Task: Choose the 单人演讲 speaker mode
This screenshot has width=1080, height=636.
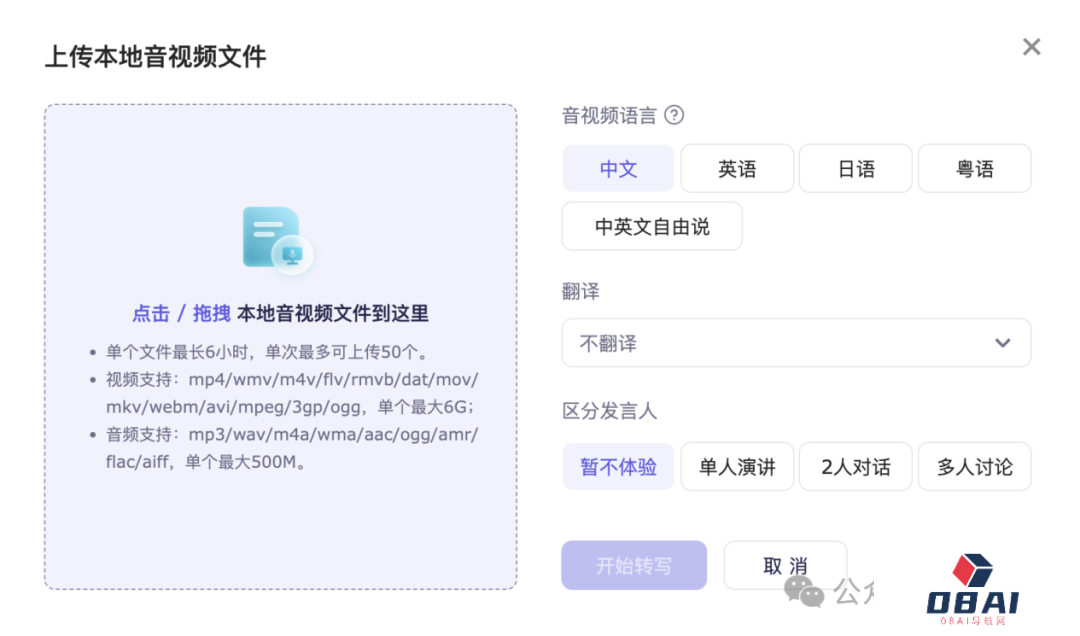Action: (x=737, y=467)
